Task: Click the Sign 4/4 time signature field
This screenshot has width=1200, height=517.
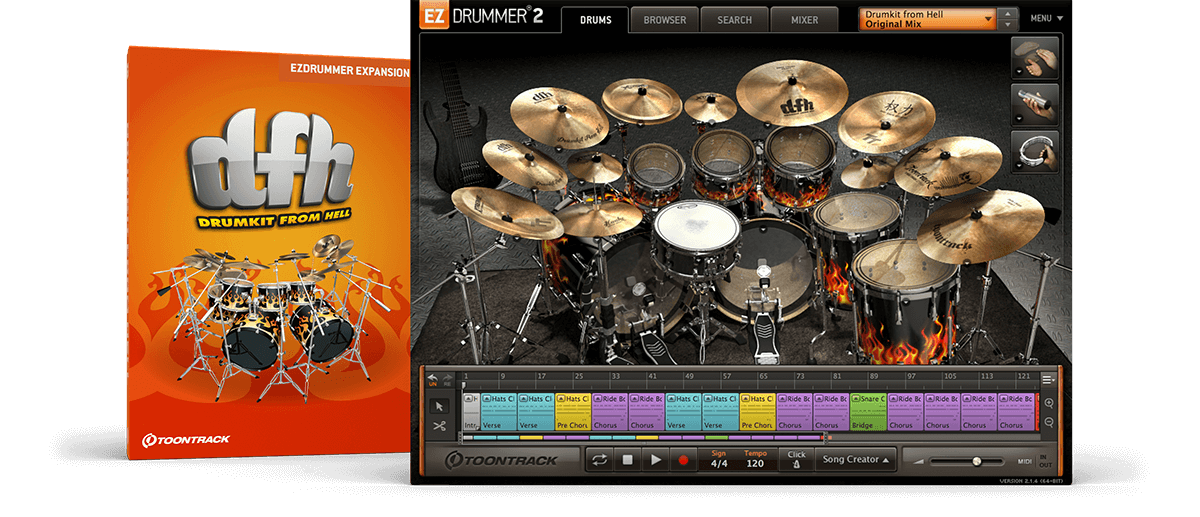Action: [x=719, y=460]
